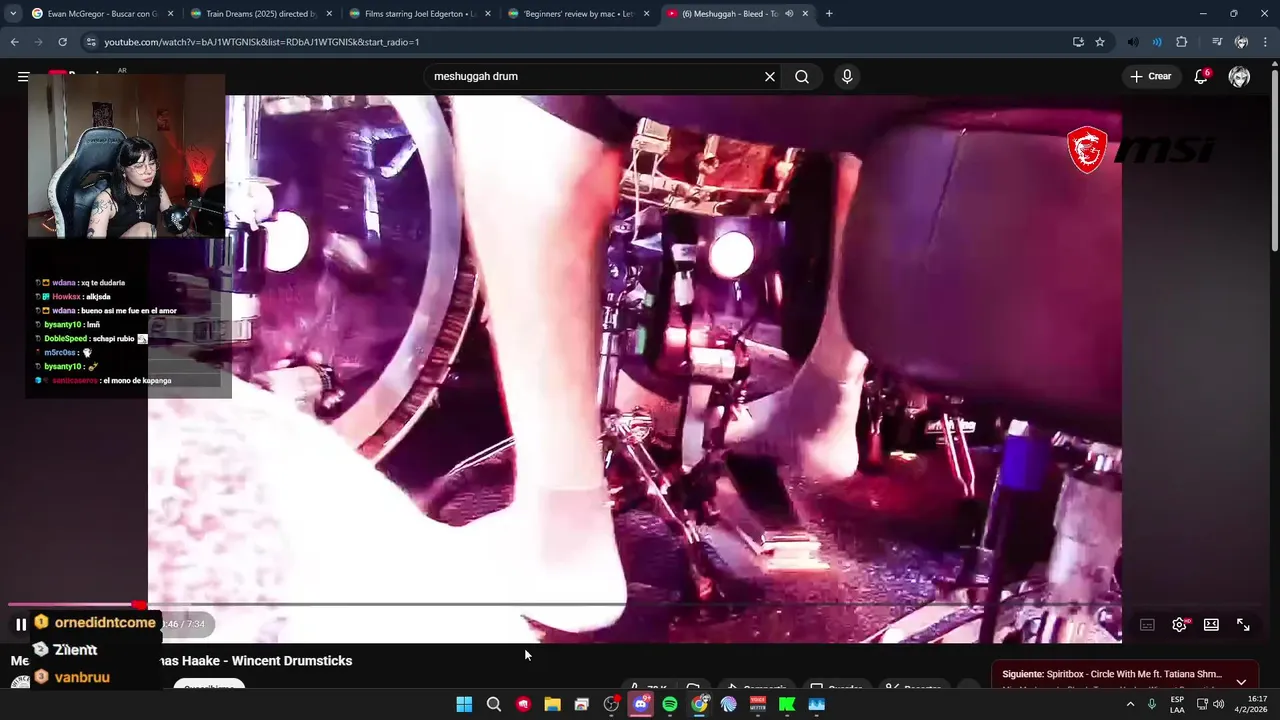Open YouTube player settings gear
Image resolution: width=1280 pixels, height=720 pixels.
point(1179,624)
